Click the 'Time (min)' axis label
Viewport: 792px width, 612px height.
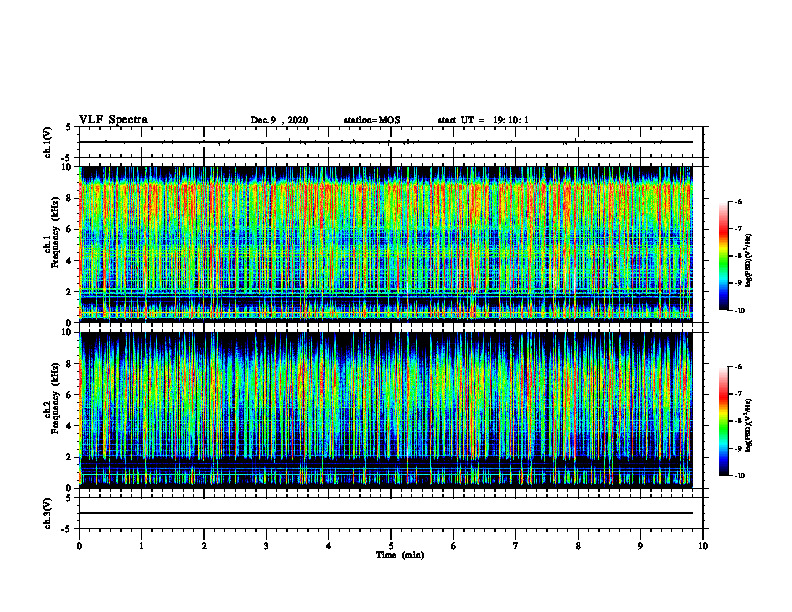pyautogui.click(x=400, y=555)
